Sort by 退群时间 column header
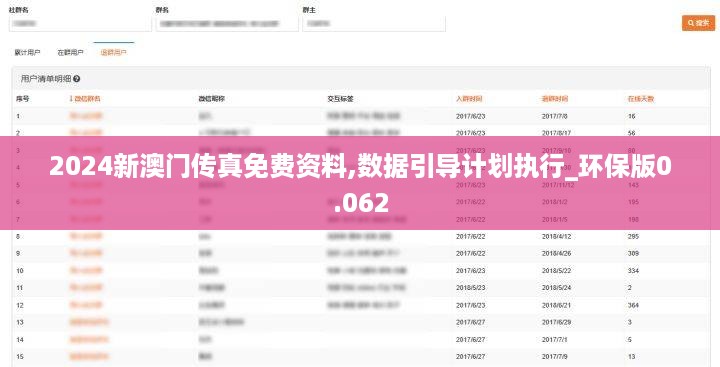This screenshot has height=367, width=720. coord(555,99)
